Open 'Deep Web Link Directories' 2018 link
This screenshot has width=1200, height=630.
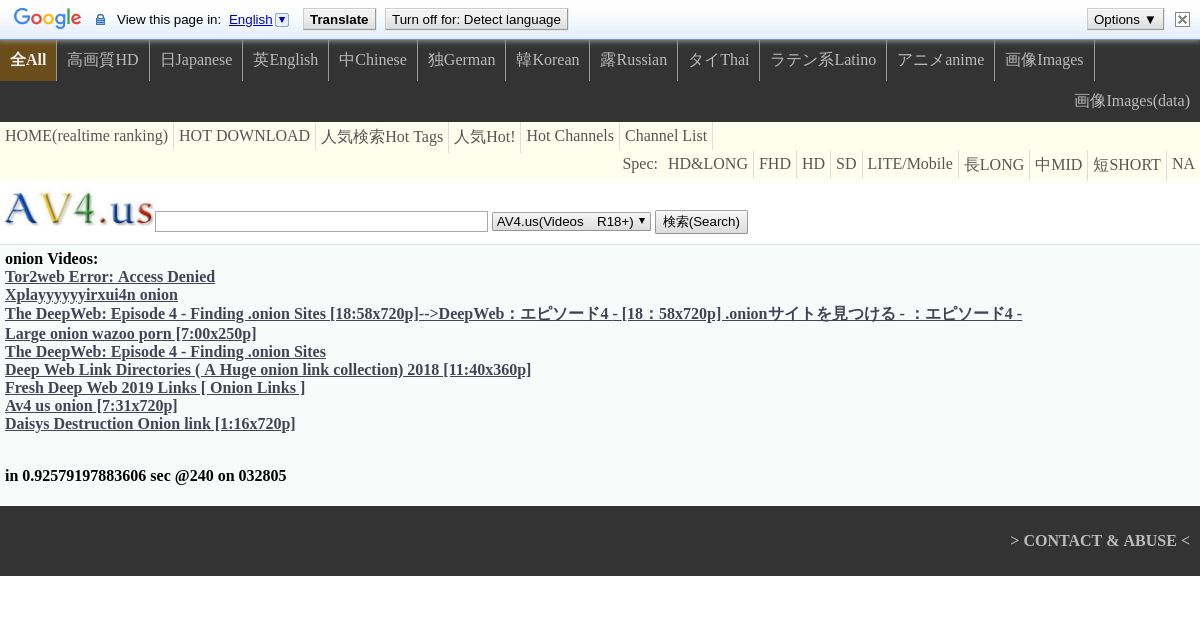tap(268, 370)
